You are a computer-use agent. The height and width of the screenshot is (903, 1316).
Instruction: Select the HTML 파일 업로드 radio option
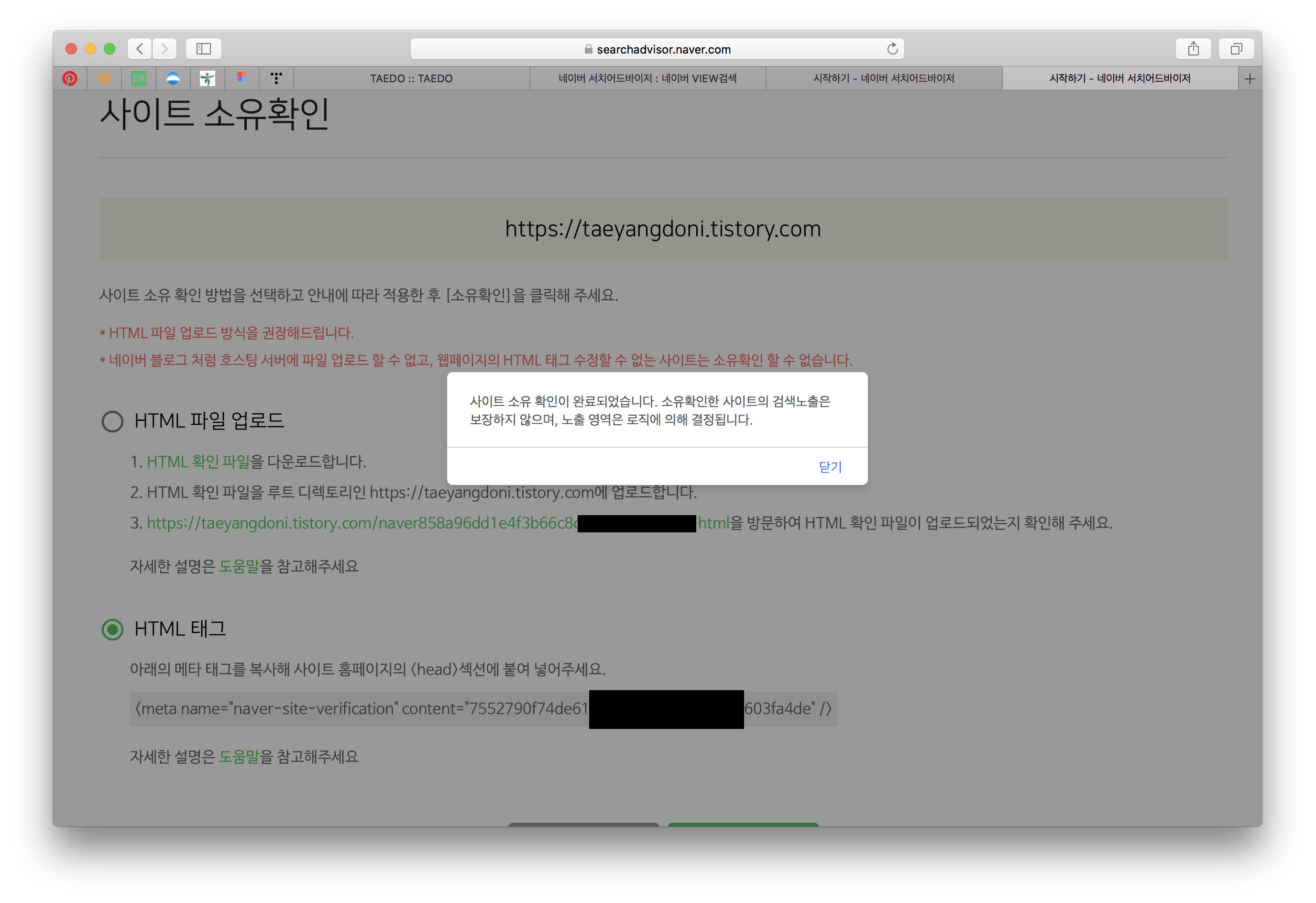[x=112, y=421]
